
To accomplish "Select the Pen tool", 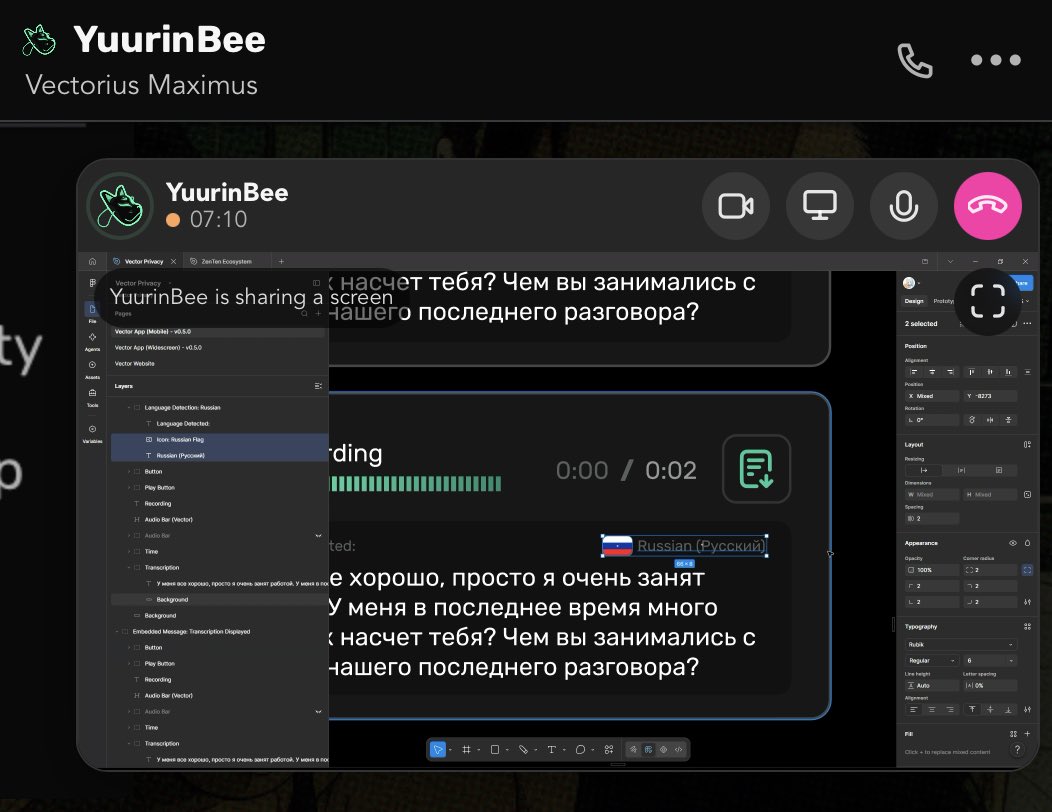I will click(523, 750).
